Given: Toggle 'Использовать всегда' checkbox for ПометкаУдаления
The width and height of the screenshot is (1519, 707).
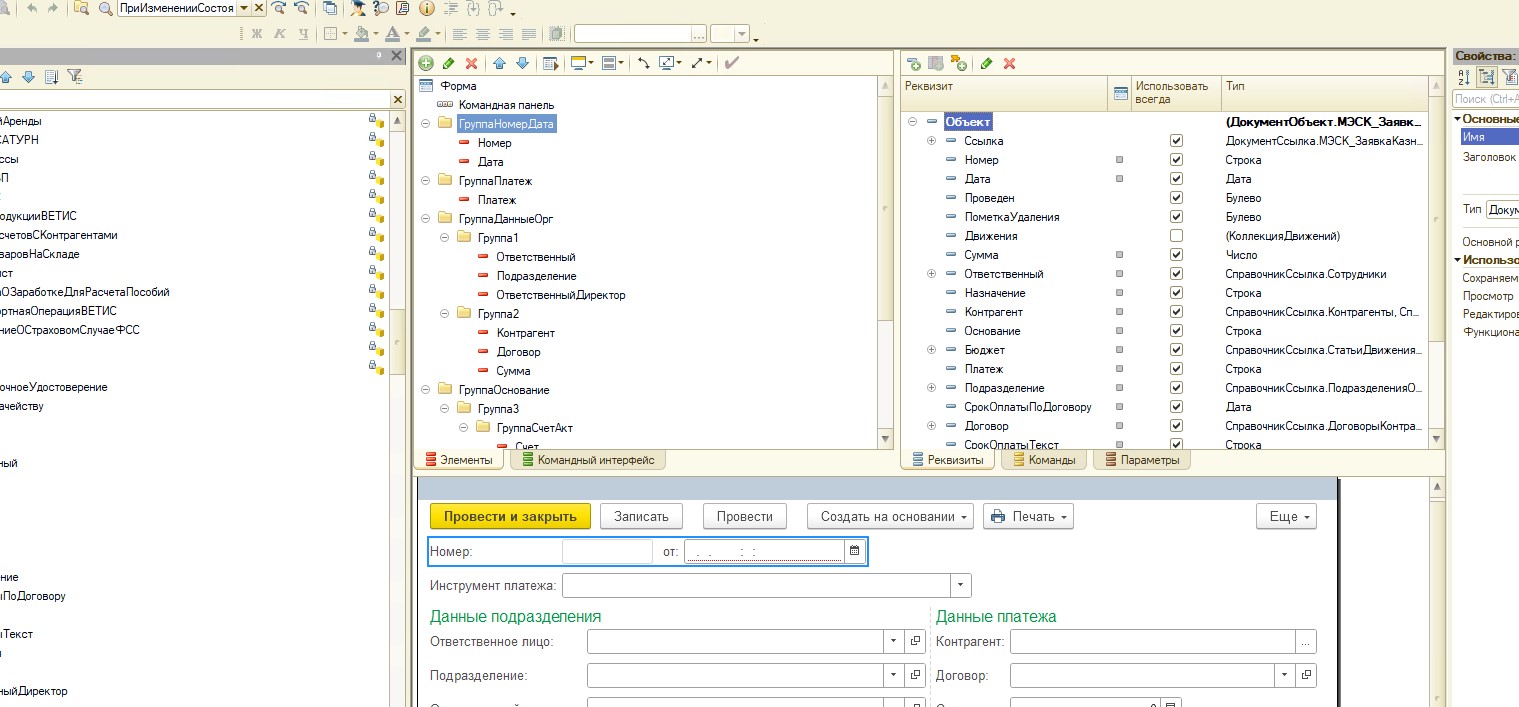Looking at the screenshot, I should click(x=1176, y=217).
